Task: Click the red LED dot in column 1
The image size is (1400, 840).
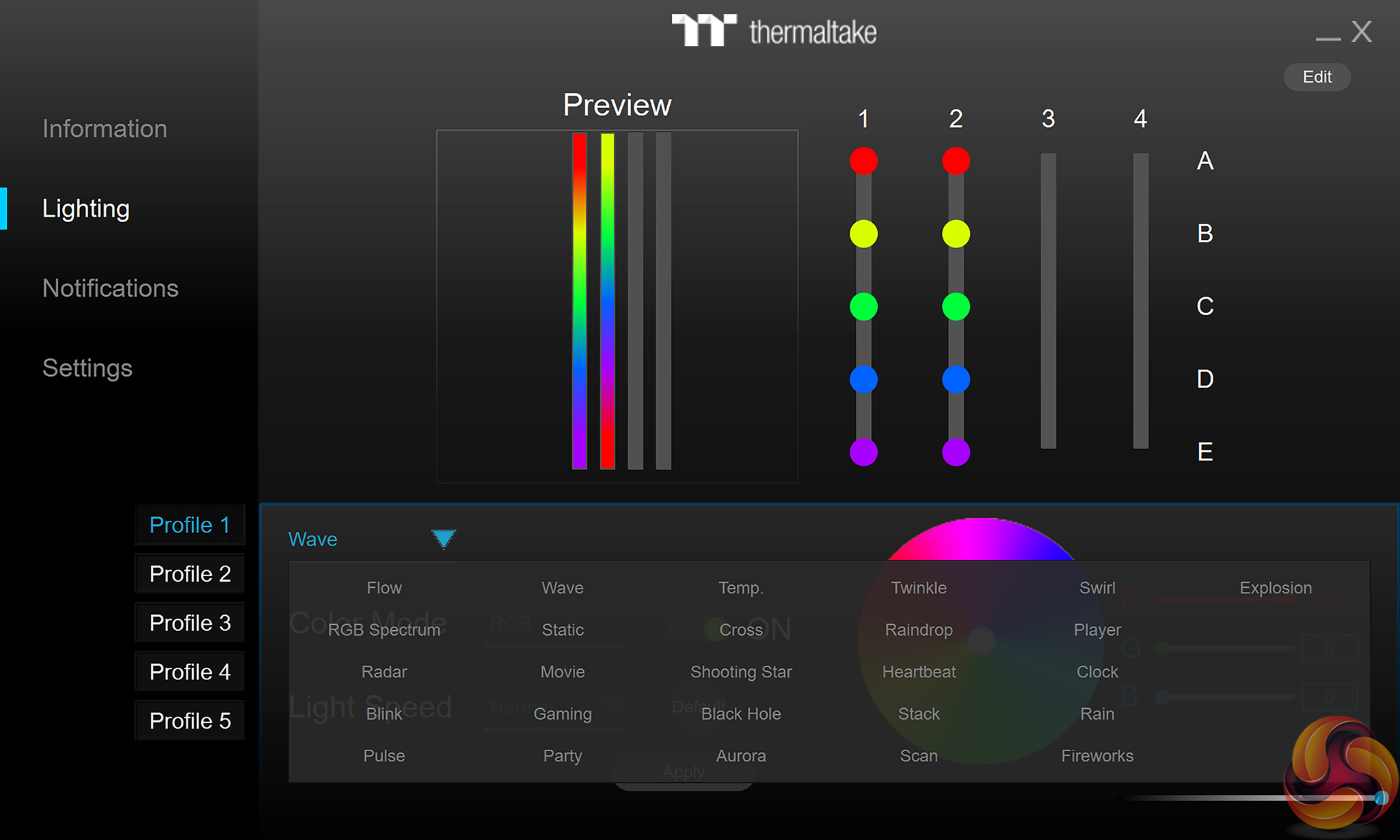Action: pyautogui.click(x=863, y=161)
